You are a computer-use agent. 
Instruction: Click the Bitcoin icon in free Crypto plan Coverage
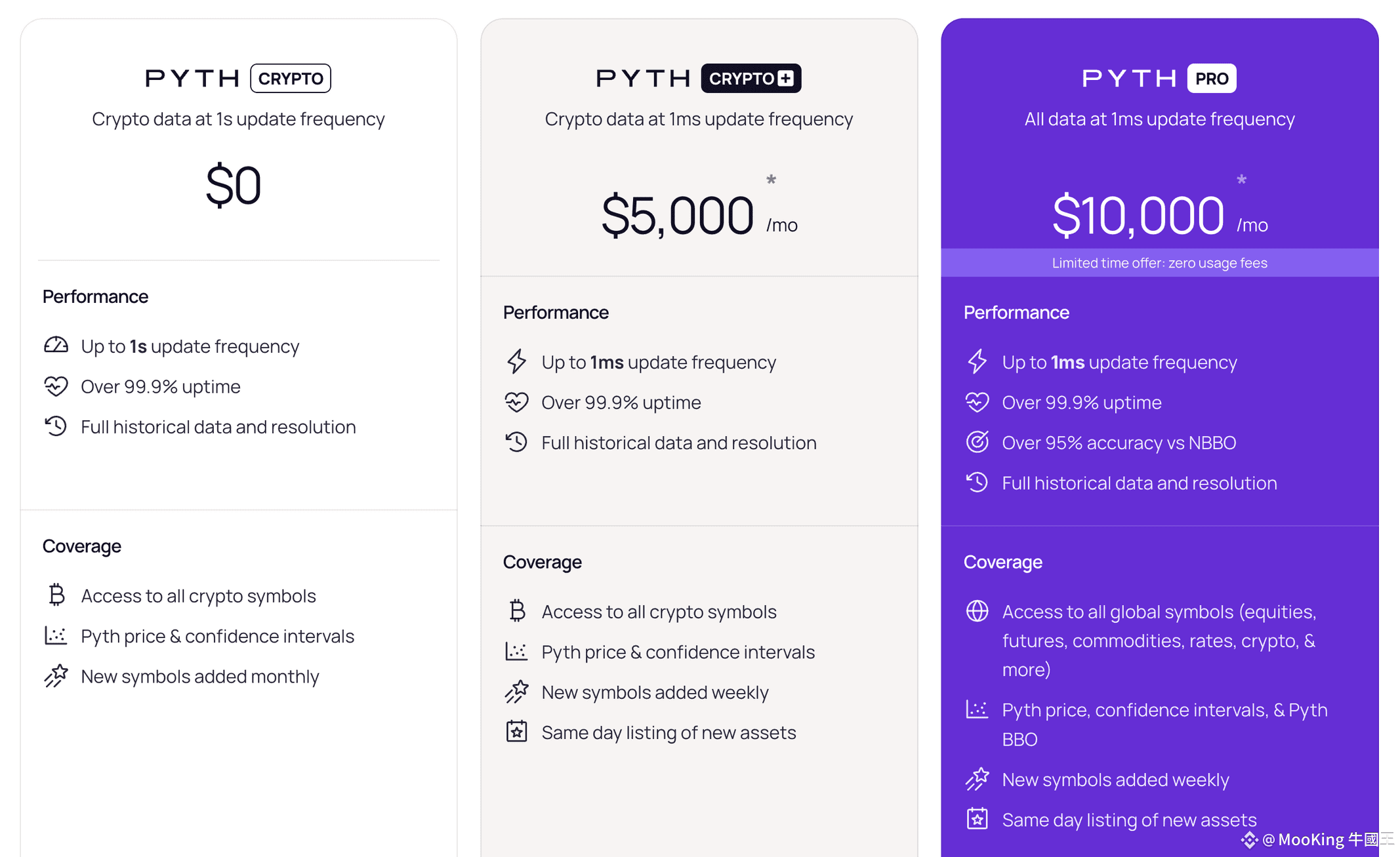pyautogui.click(x=57, y=595)
